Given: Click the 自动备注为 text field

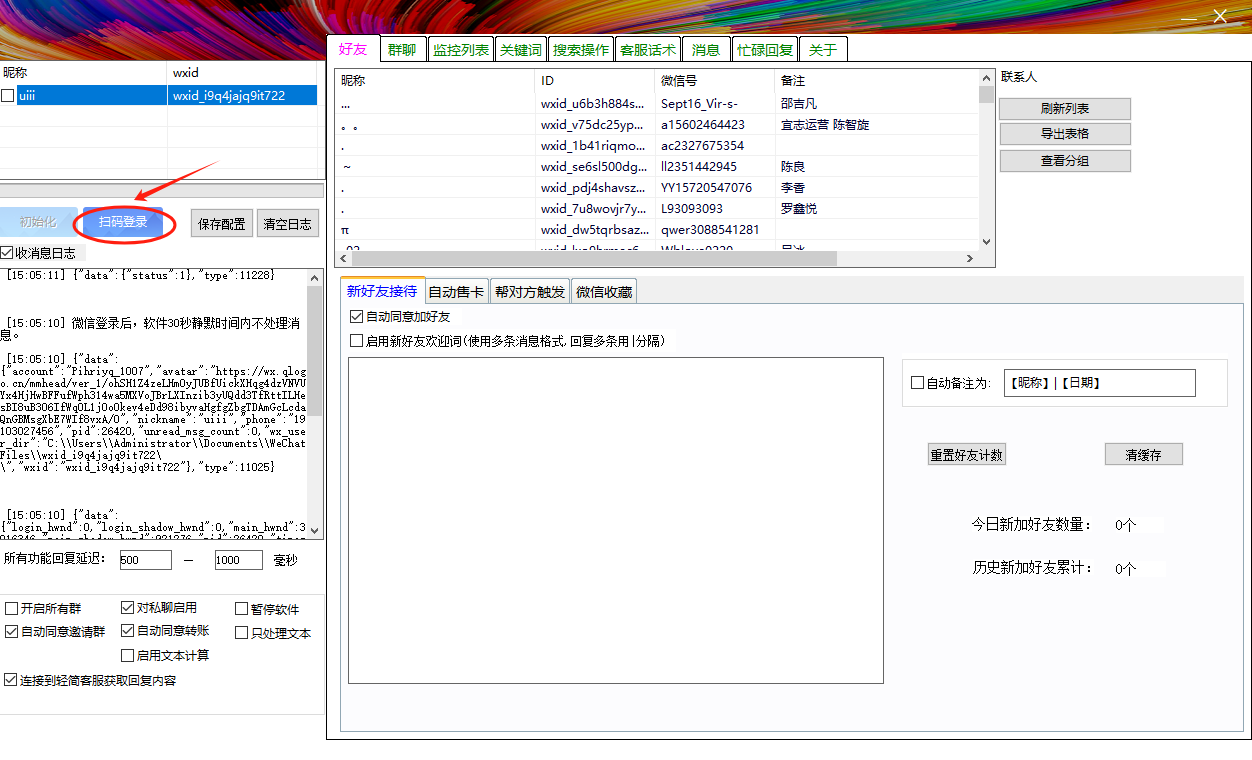Looking at the screenshot, I should 1099,383.
